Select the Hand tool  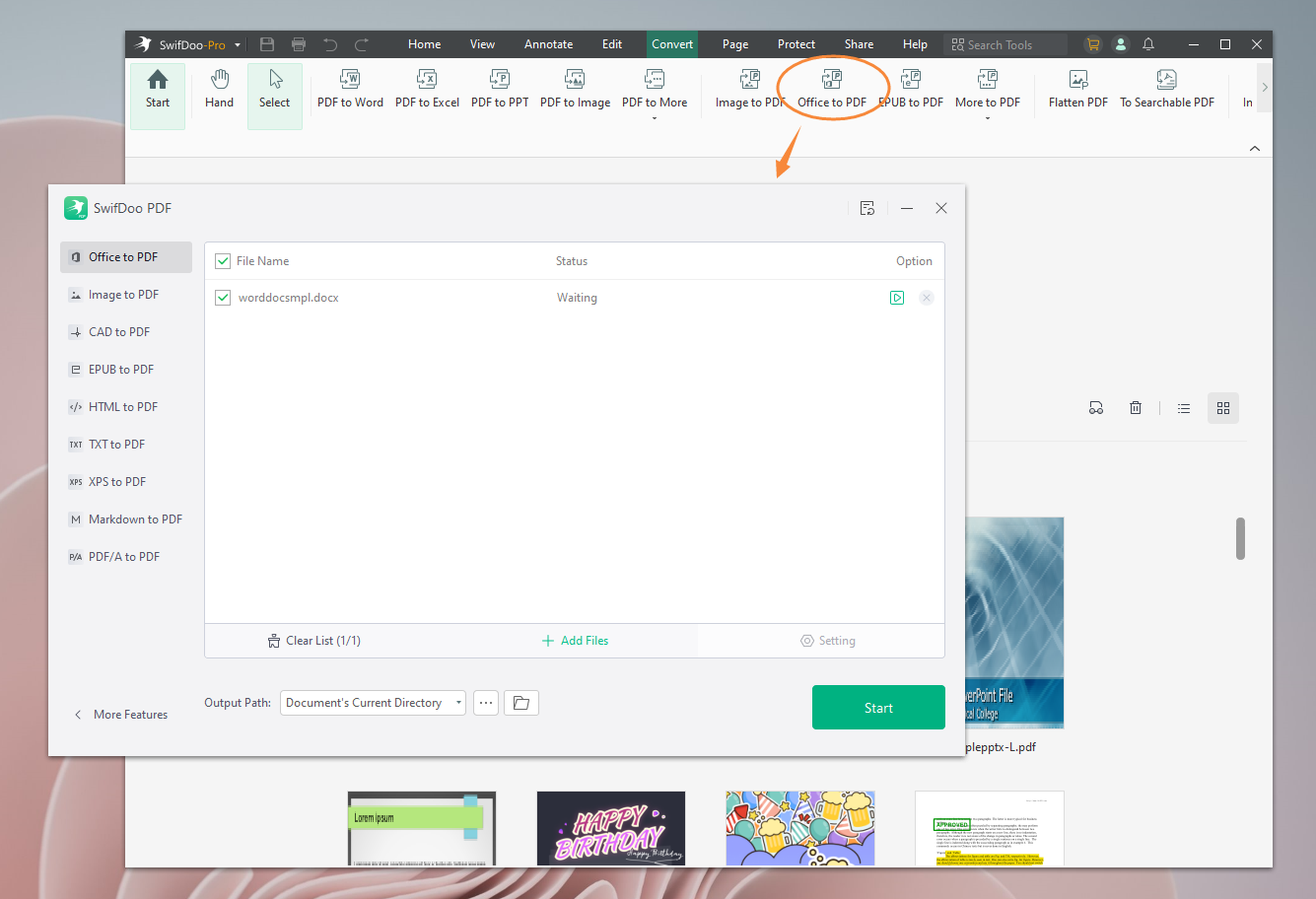pos(219,90)
